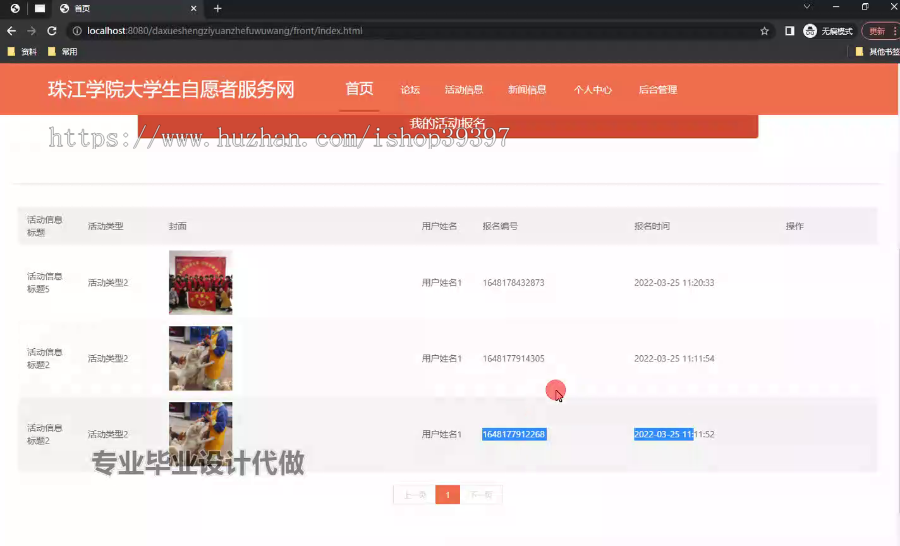Open the tab search chevron
The height and width of the screenshot is (546, 900).
pyautogui.click(x=806, y=7)
